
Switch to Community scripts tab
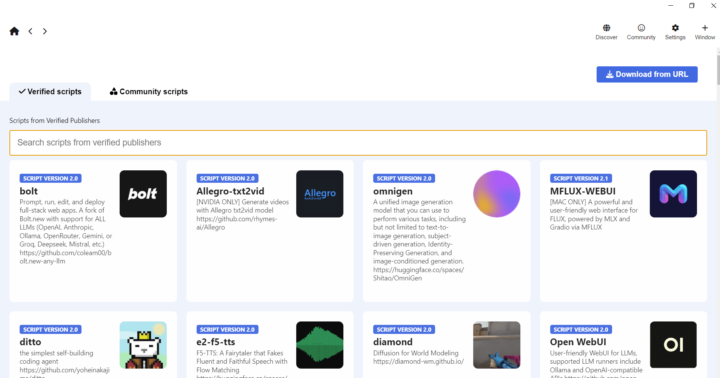click(149, 91)
